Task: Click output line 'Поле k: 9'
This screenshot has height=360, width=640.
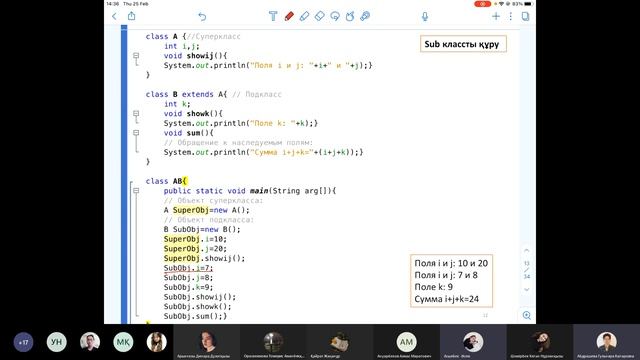Action: (433, 287)
